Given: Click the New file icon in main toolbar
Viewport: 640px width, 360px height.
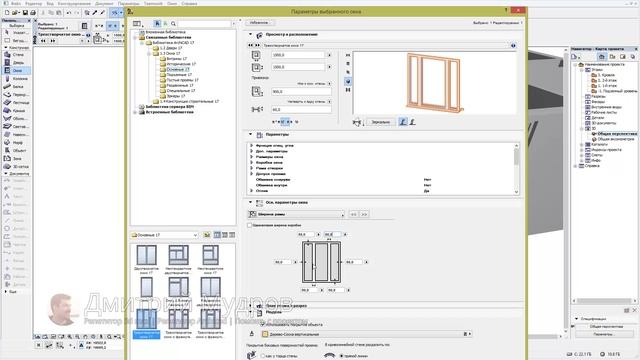Looking at the screenshot, I should point(7,13).
